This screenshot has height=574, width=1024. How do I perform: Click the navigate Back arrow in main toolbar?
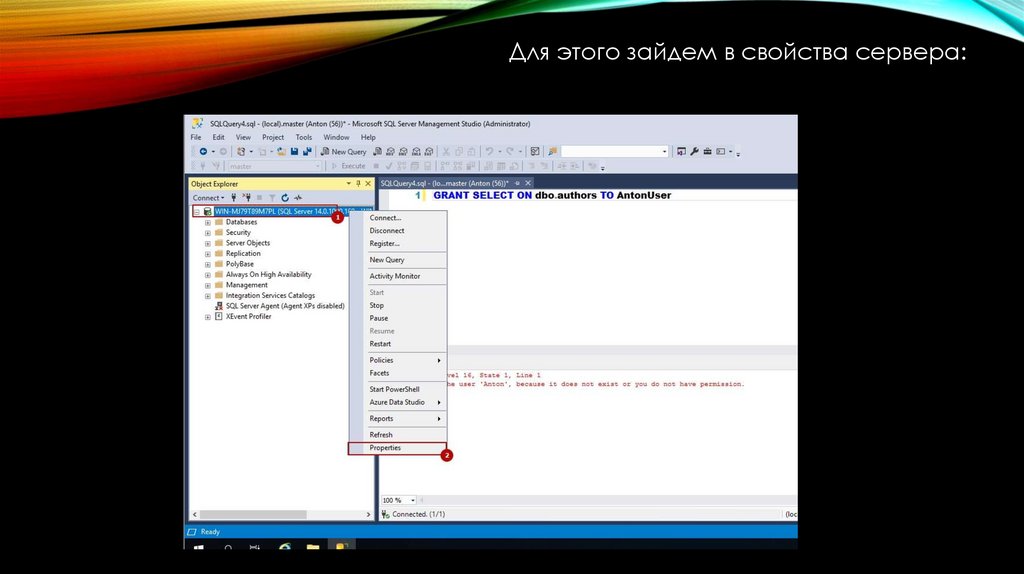click(203, 151)
